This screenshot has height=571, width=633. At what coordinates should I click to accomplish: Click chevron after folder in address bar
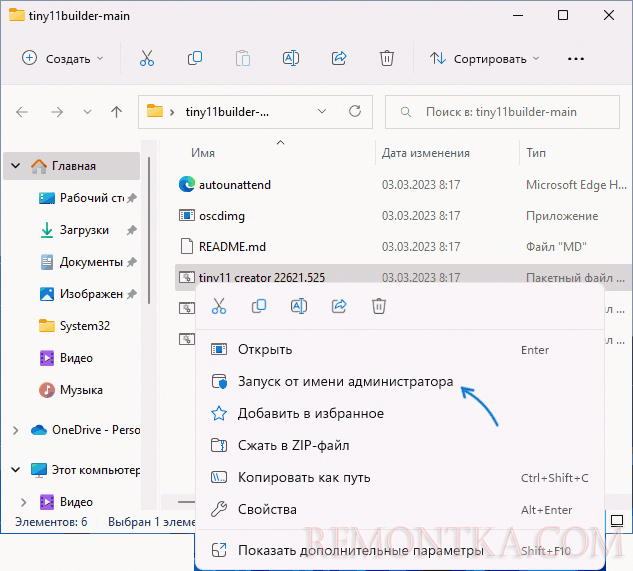tap(172, 112)
